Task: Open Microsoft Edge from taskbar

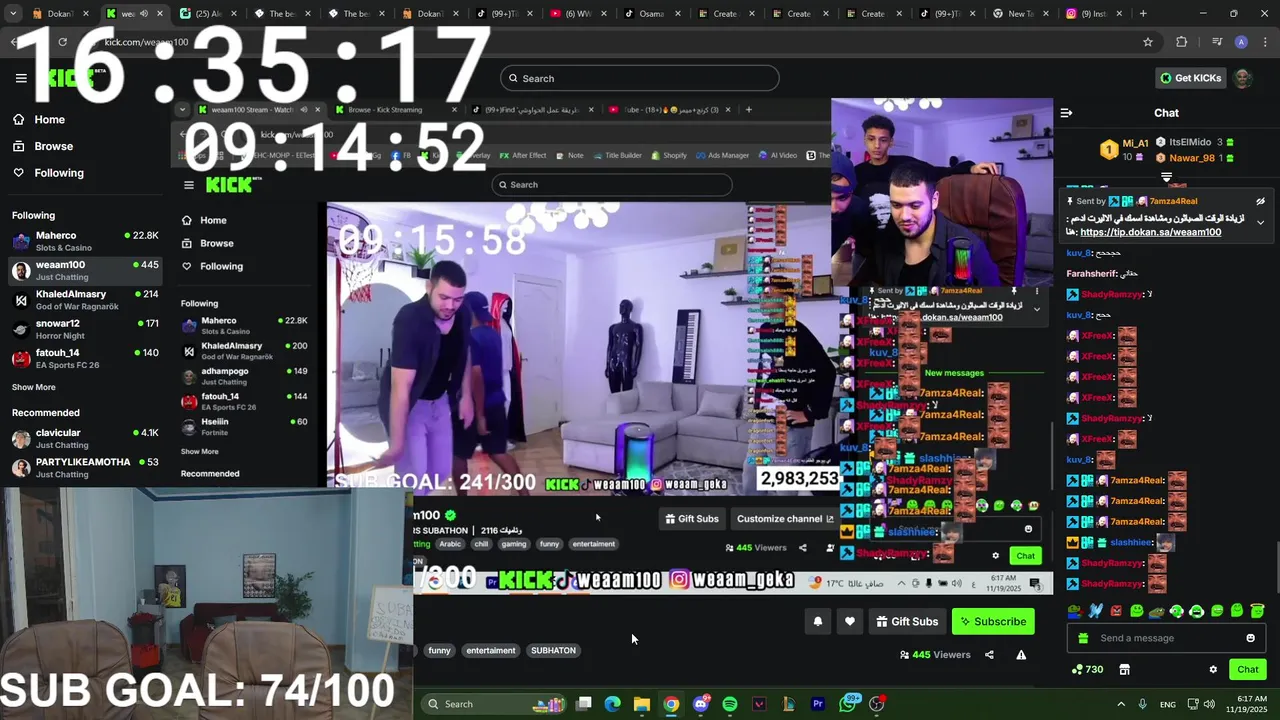Action: 613,704
